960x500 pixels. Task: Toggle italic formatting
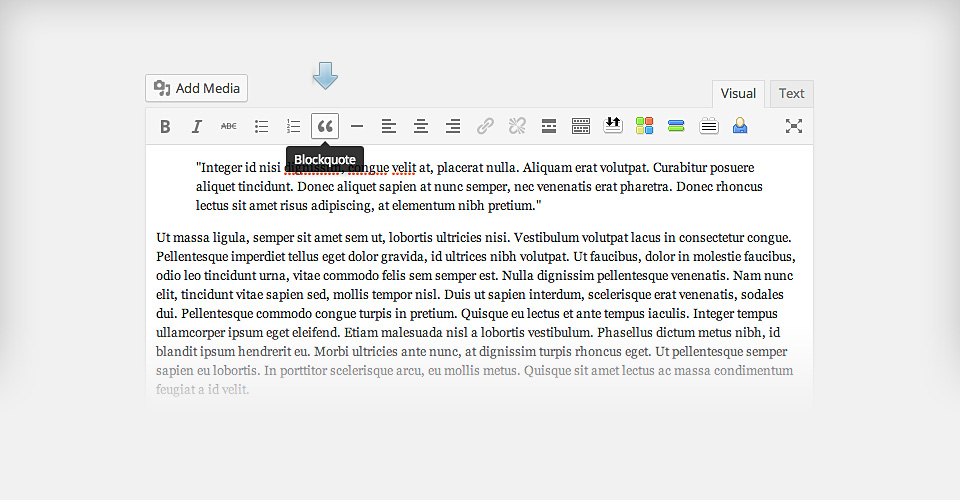(197, 127)
